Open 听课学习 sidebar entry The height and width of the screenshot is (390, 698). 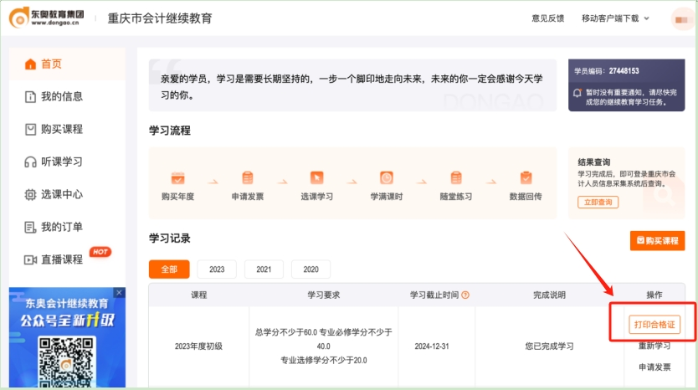[67, 162]
